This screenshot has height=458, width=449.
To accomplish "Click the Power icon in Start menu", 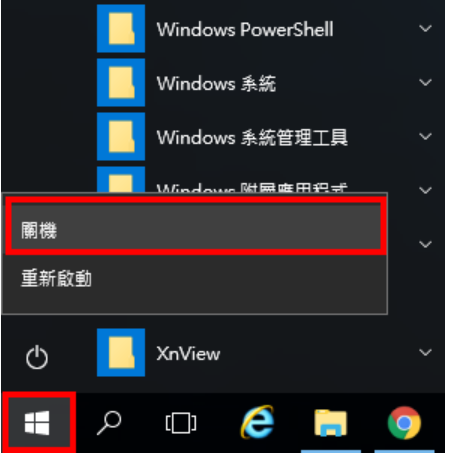I will (37, 357).
